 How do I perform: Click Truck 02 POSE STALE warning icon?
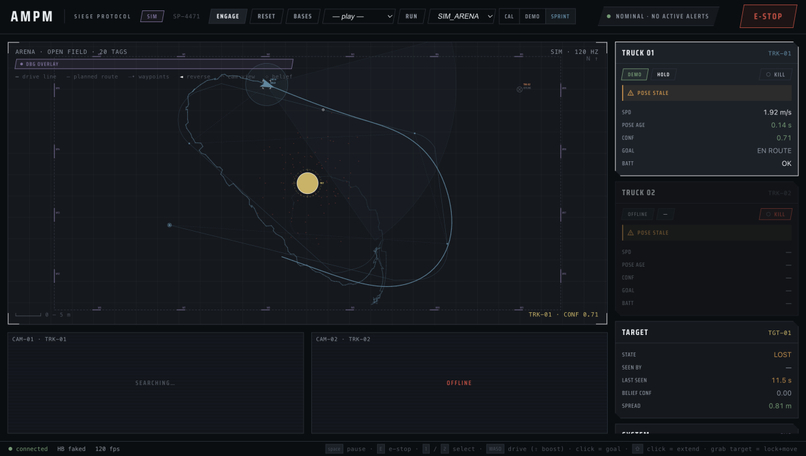pyautogui.click(x=631, y=233)
